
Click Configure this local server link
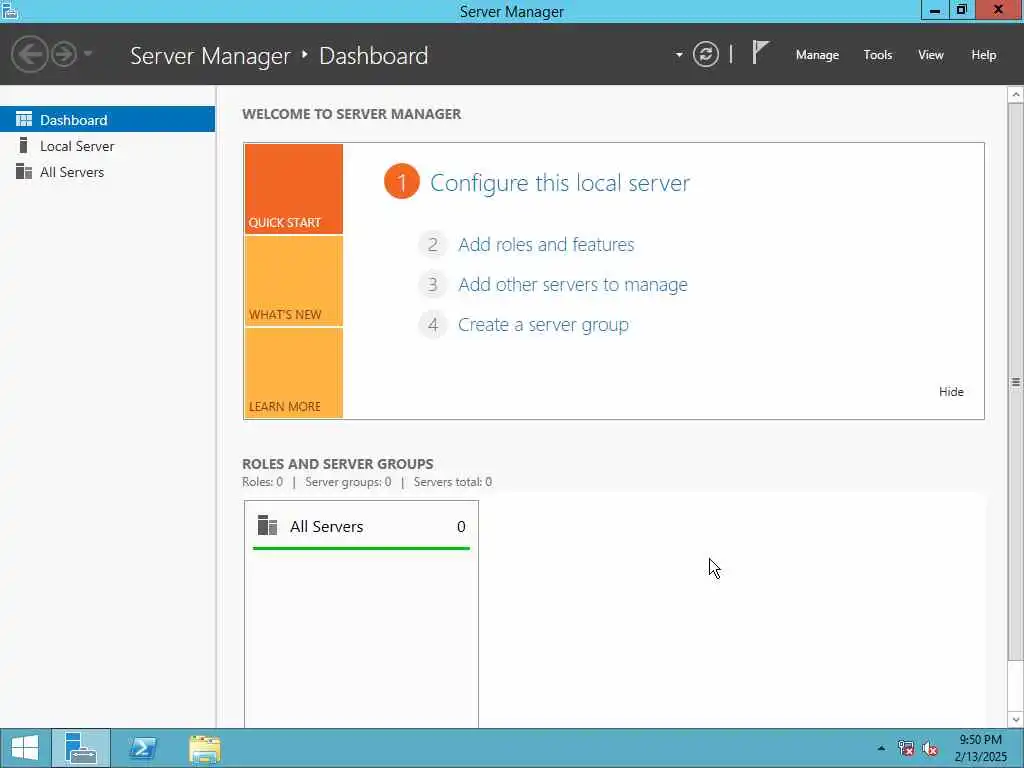pos(560,183)
